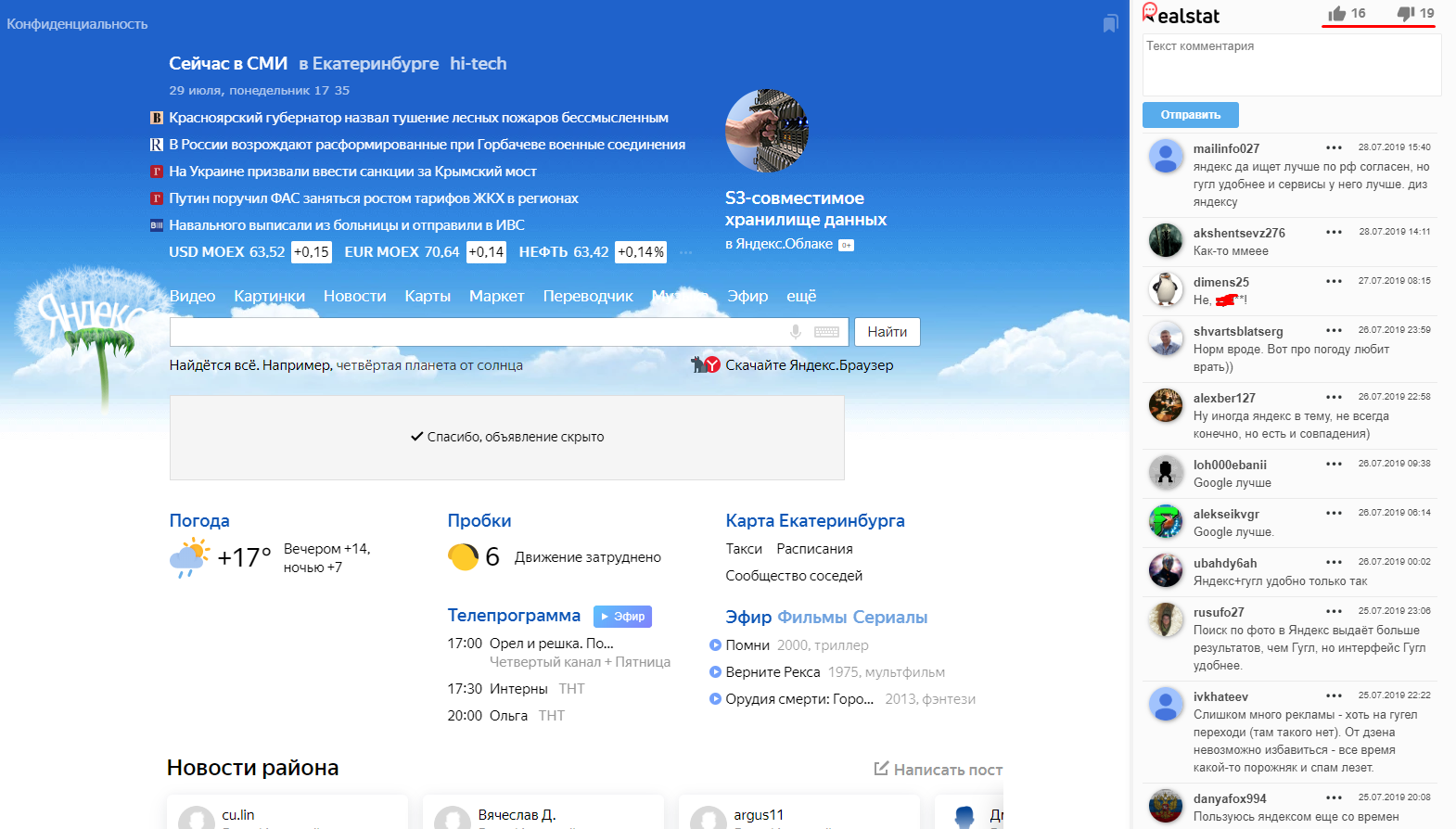
Task: Open options dots for alexber127 comment
Action: point(1334,397)
